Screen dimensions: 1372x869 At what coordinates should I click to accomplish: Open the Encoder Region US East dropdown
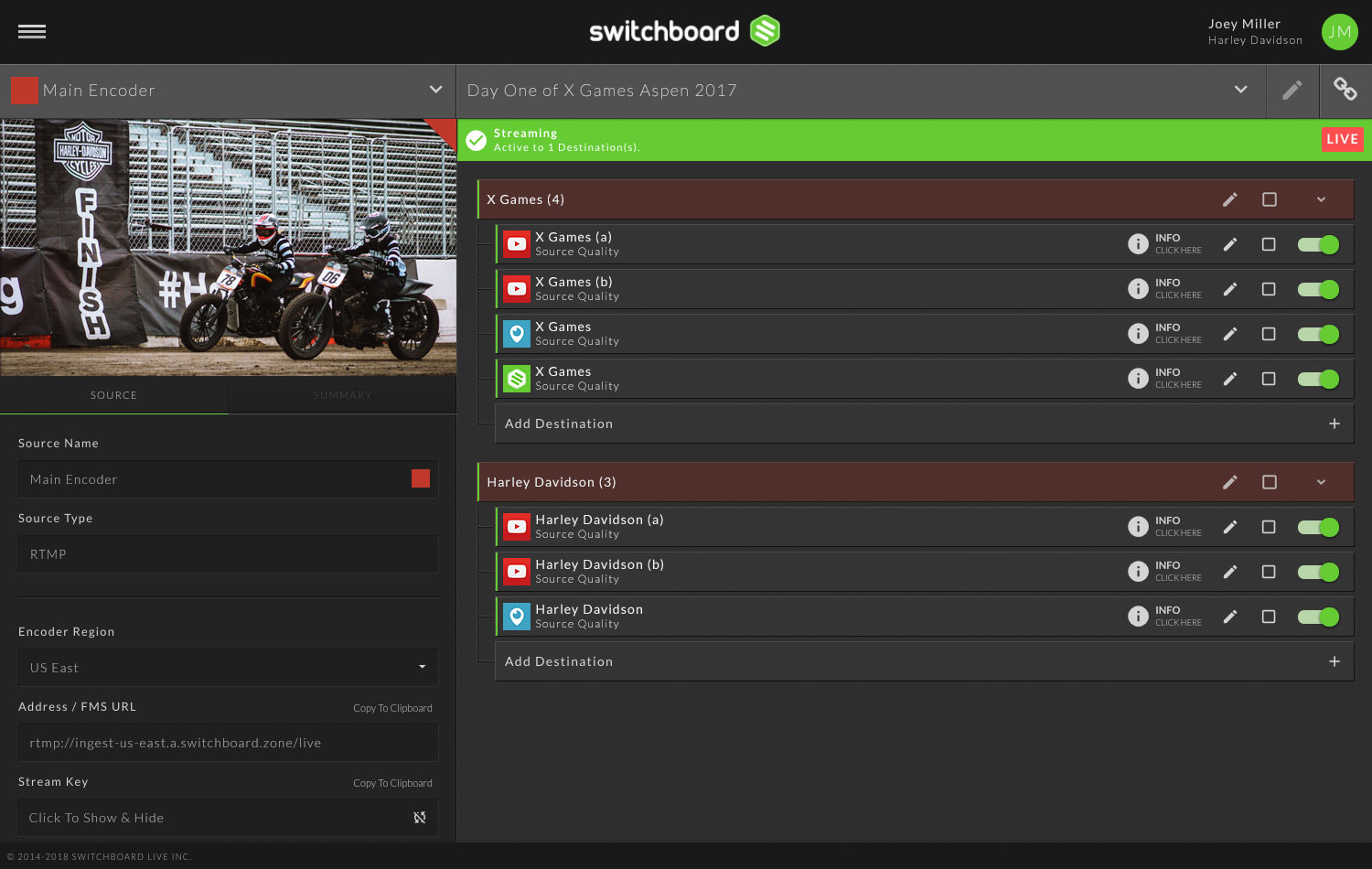(229, 668)
